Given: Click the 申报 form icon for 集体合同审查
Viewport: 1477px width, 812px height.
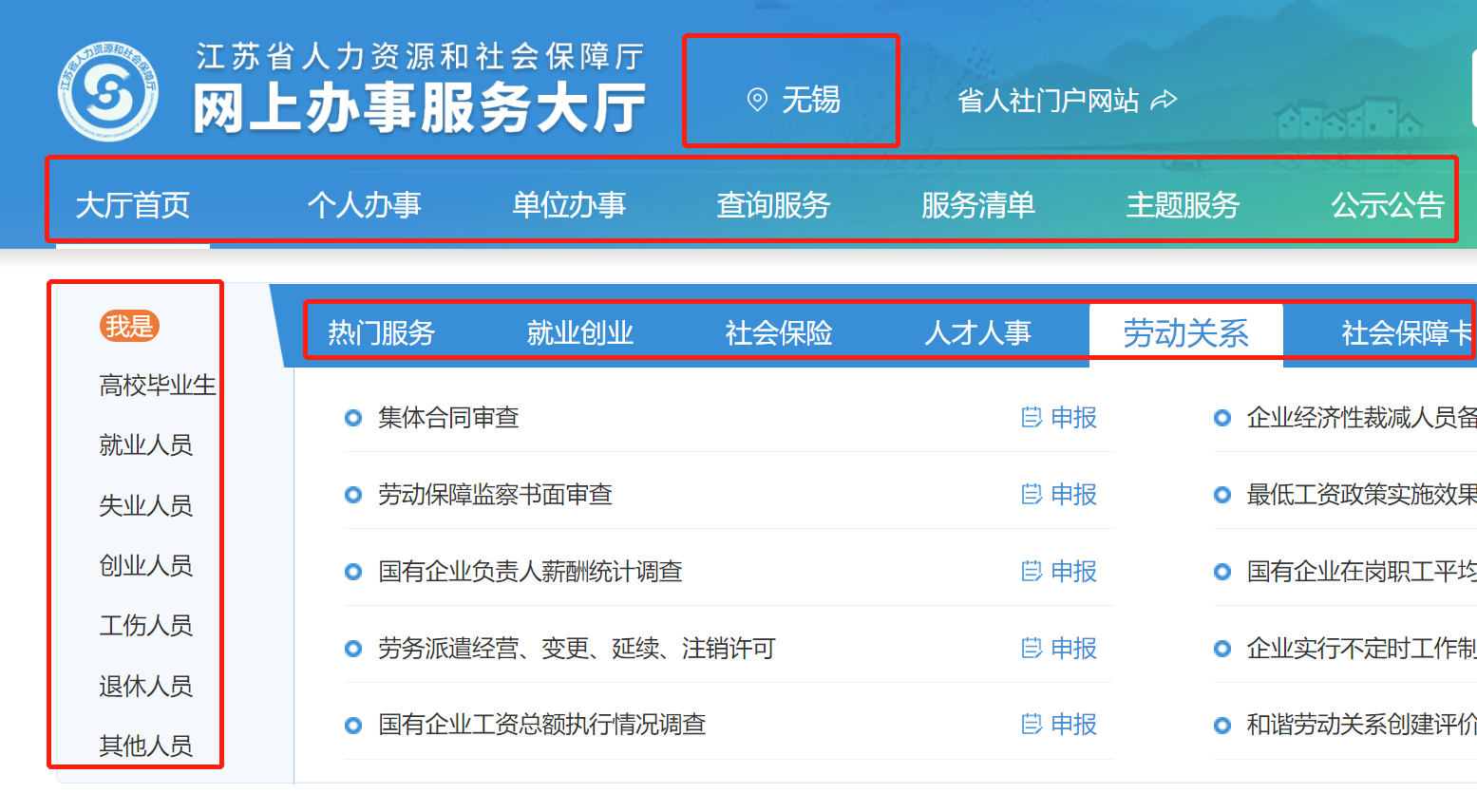Looking at the screenshot, I should point(1031,418).
